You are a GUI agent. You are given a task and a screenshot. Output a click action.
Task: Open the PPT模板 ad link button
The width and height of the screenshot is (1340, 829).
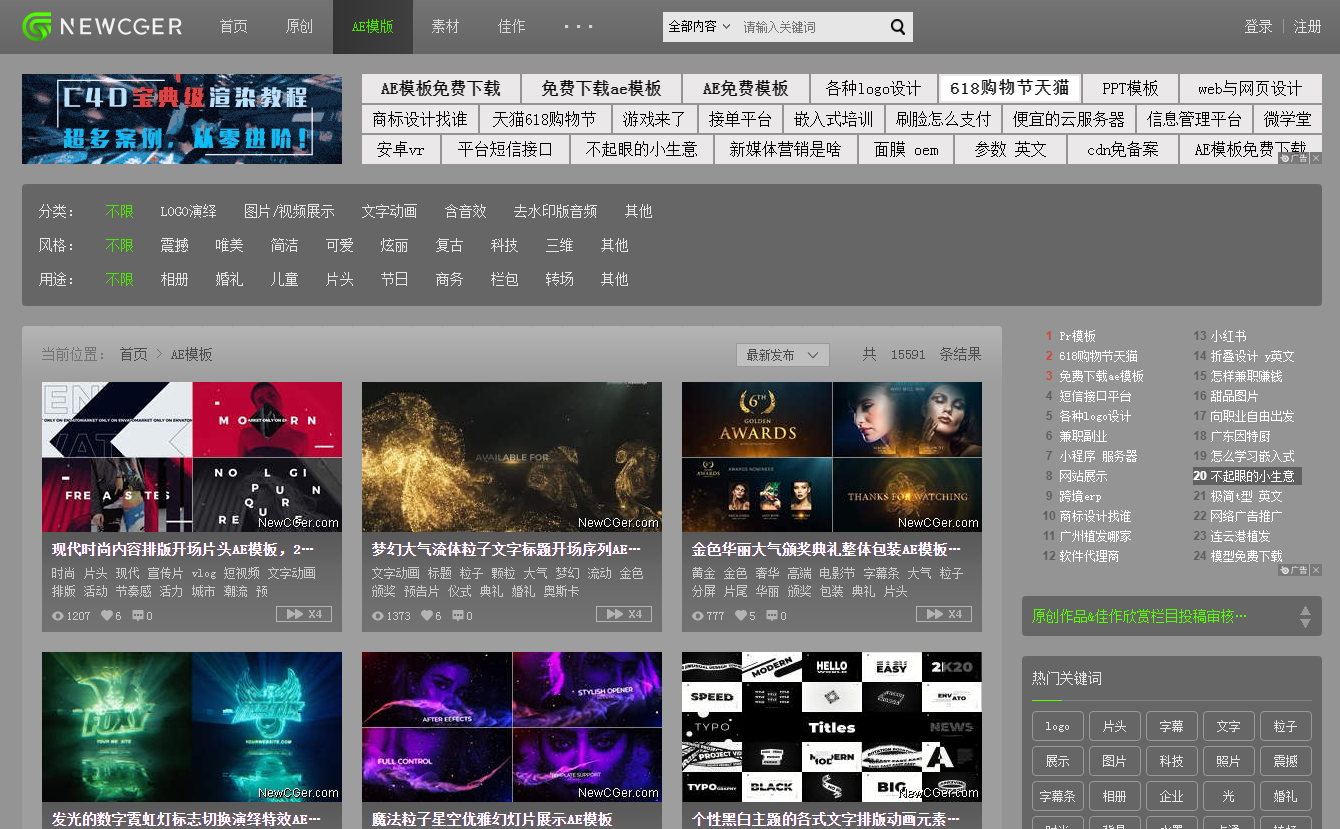click(1130, 88)
